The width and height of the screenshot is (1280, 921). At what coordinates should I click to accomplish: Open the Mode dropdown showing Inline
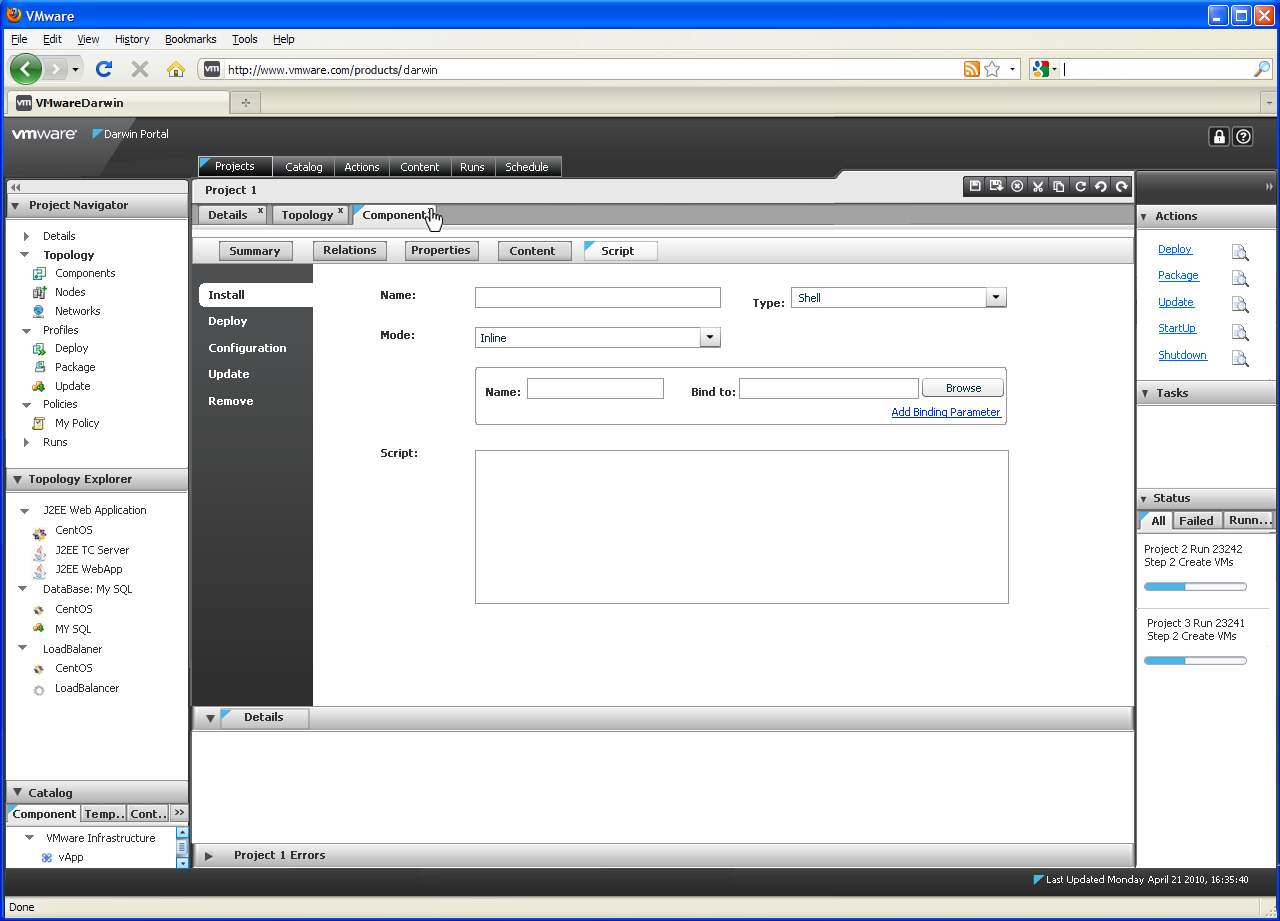(x=710, y=338)
